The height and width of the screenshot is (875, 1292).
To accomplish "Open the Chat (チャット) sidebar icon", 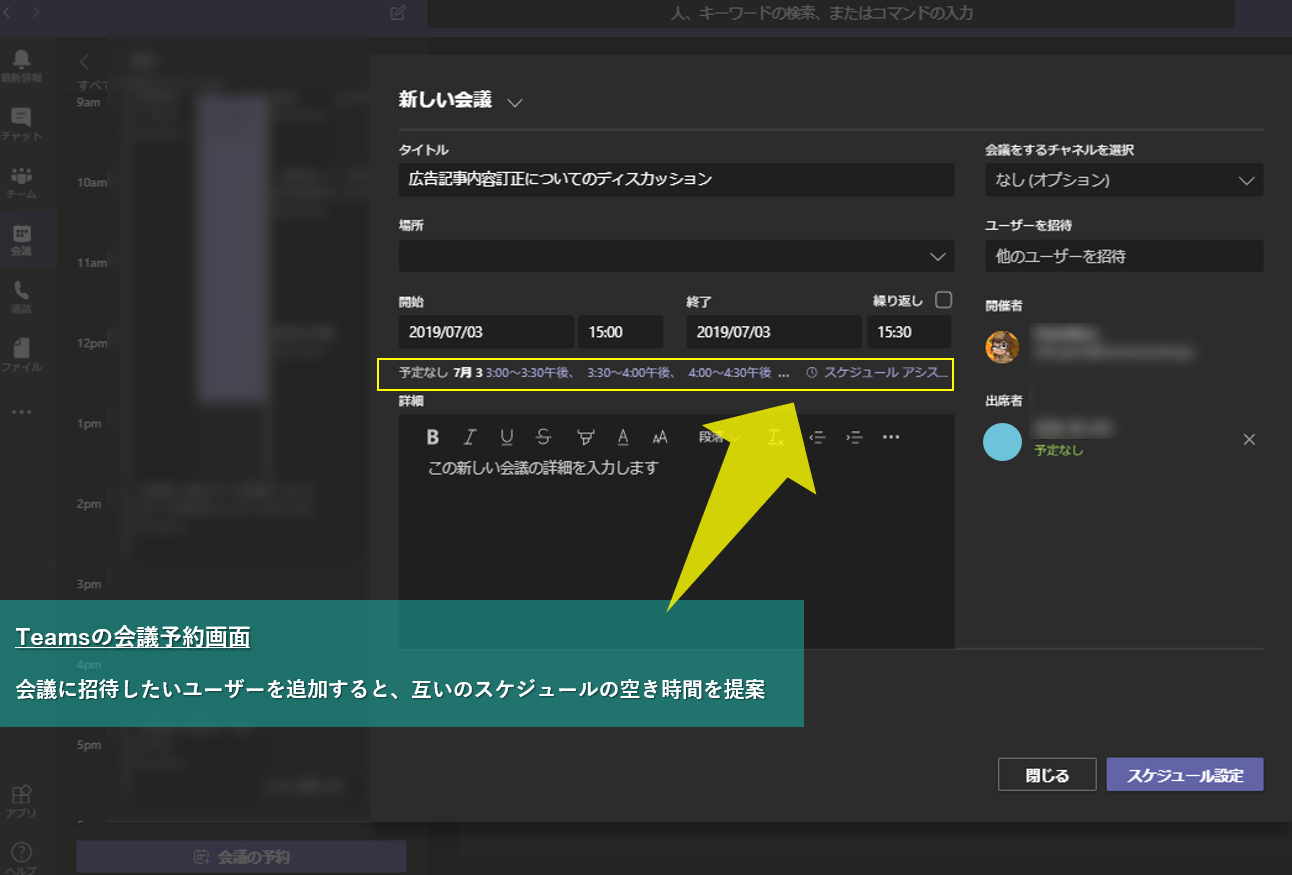I will click(x=21, y=123).
